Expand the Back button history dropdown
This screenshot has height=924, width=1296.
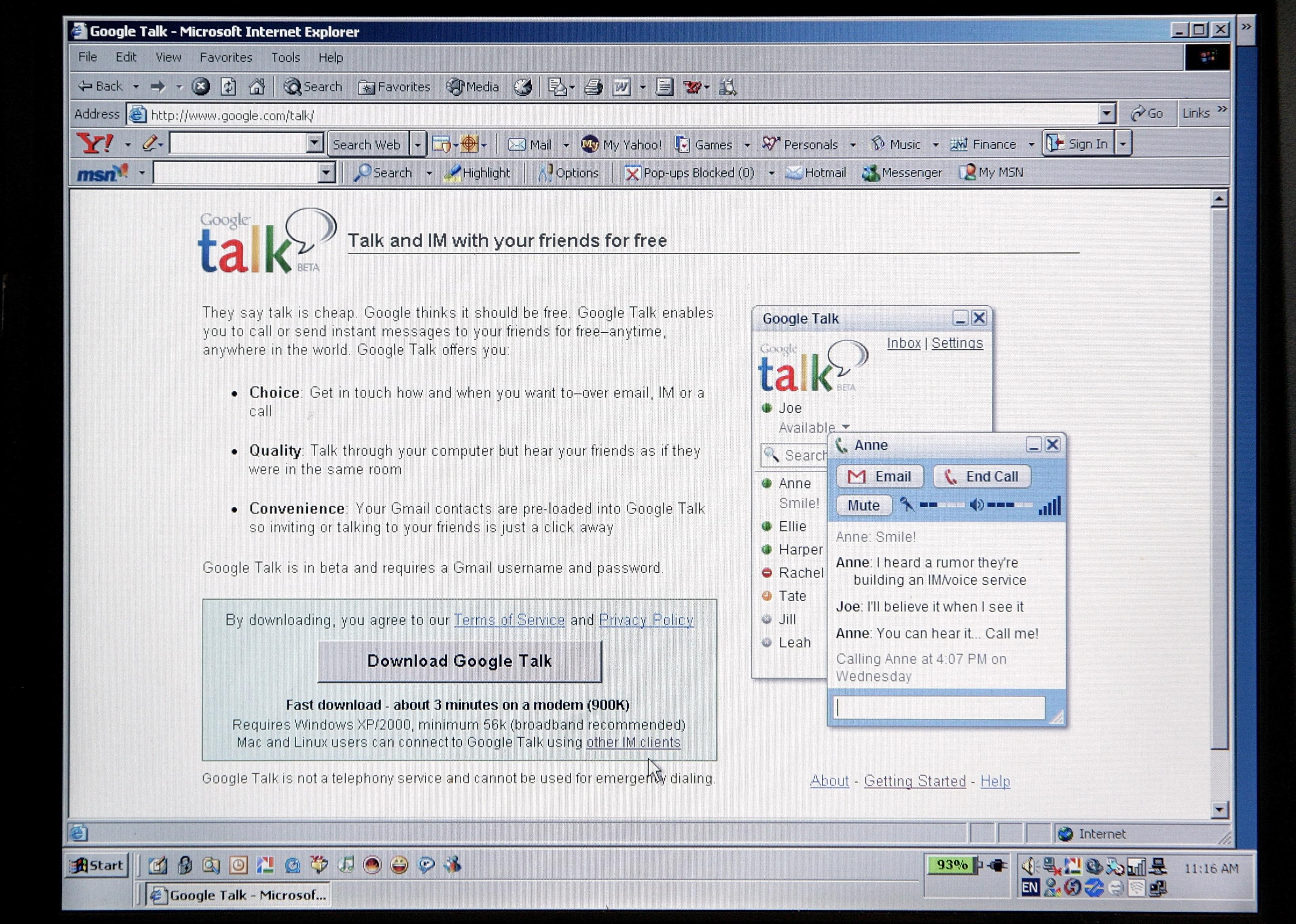pos(136,87)
